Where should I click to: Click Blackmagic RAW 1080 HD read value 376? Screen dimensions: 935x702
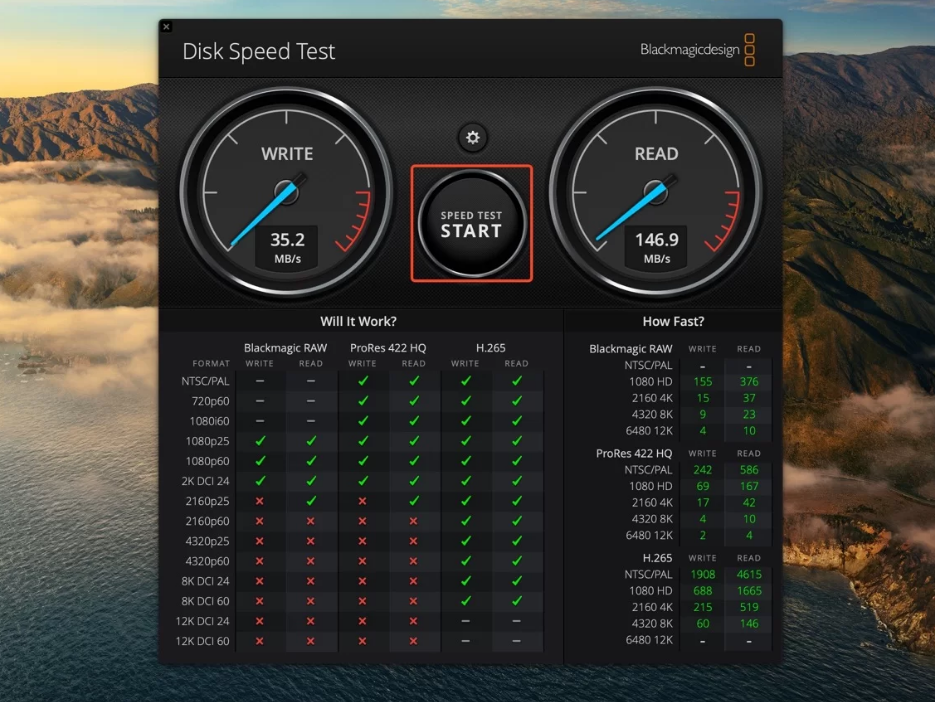(749, 382)
